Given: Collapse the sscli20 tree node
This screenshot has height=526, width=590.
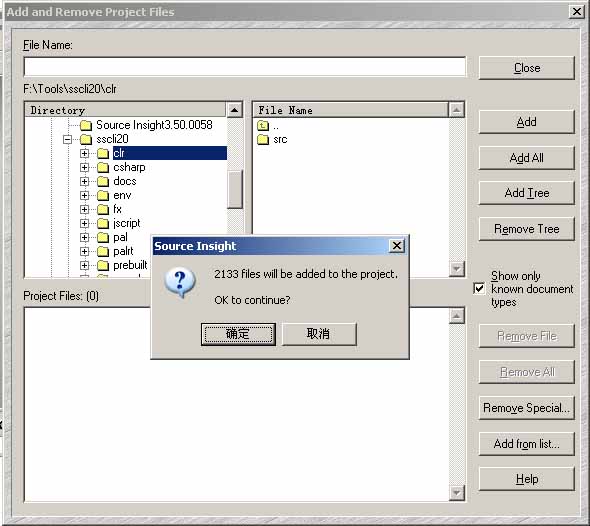Looking at the screenshot, I should click(68, 140).
